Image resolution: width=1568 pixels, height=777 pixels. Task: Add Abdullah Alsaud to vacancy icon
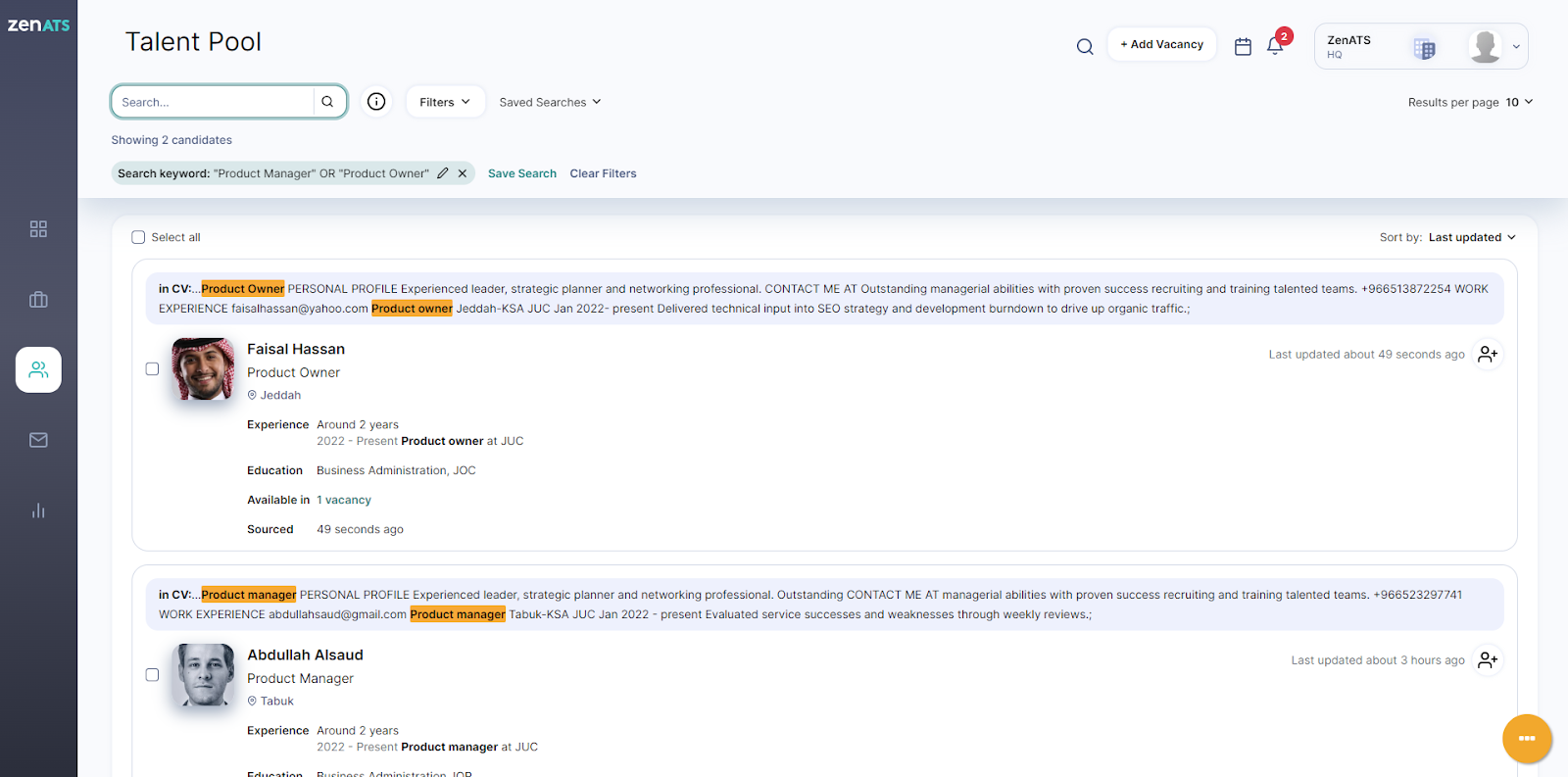[1488, 659]
